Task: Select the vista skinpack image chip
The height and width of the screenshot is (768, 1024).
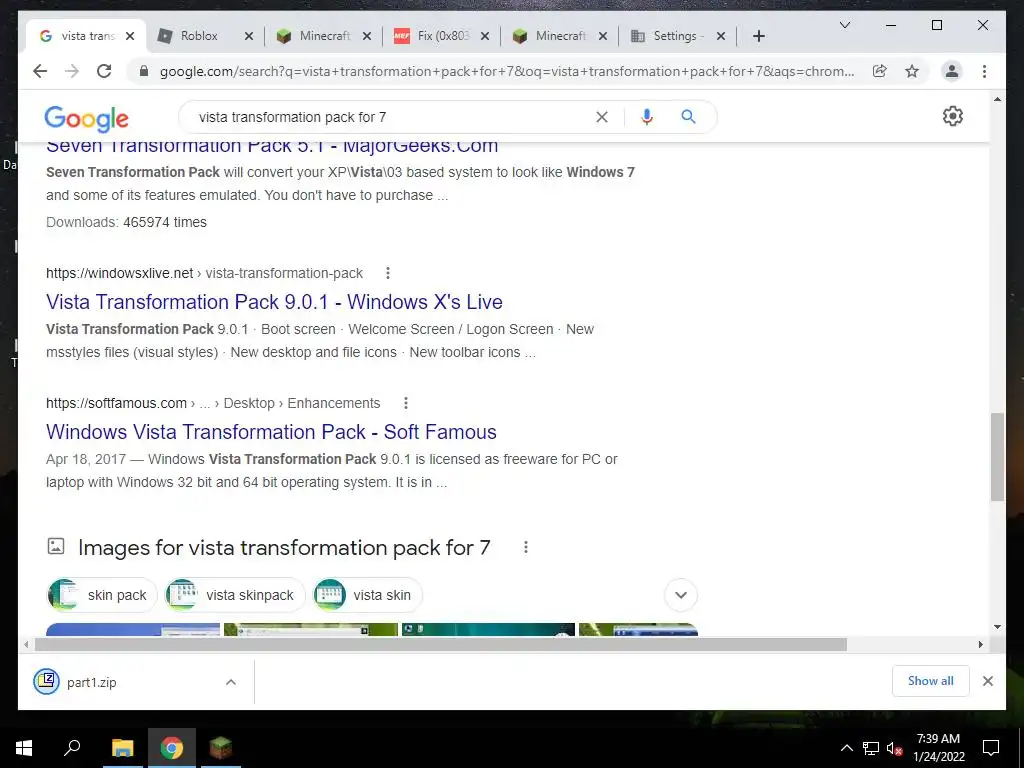Action: [235, 595]
